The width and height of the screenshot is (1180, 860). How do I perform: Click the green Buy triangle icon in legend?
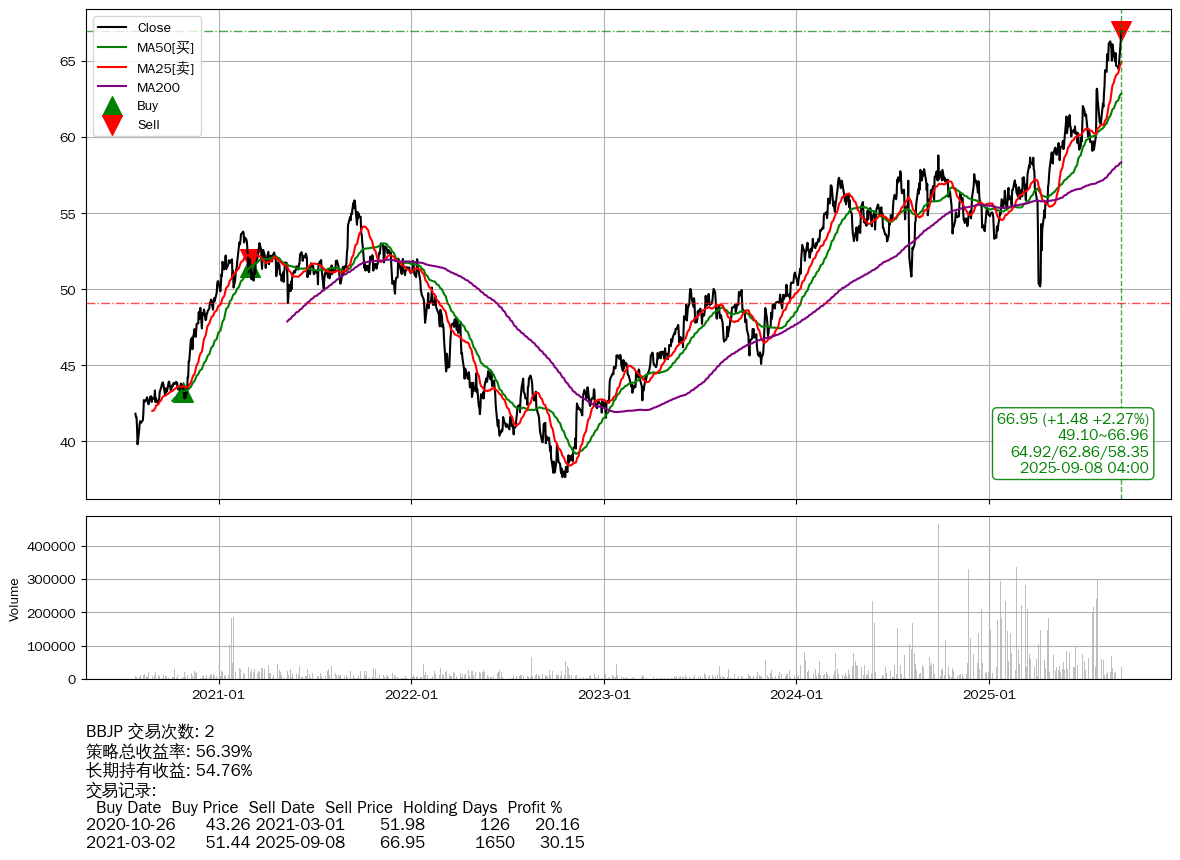tap(113, 106)
